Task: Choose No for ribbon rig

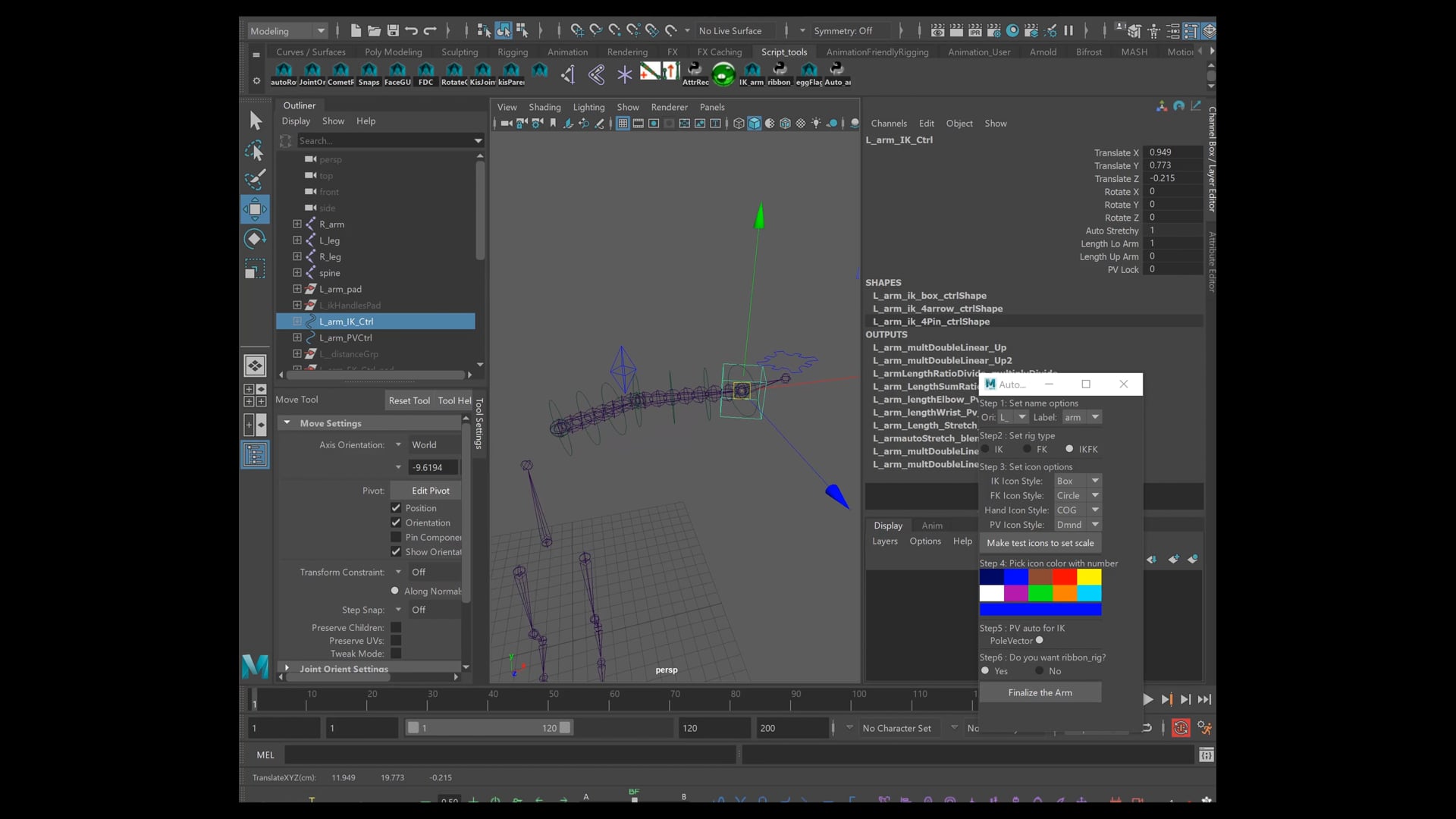Action: click(1040, 670)
